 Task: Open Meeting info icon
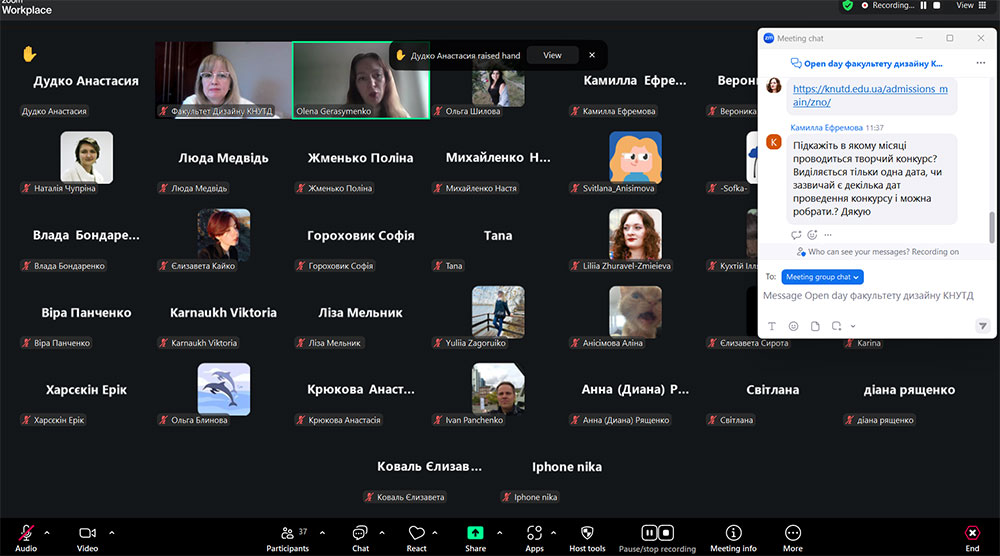[x=733, y=533]
